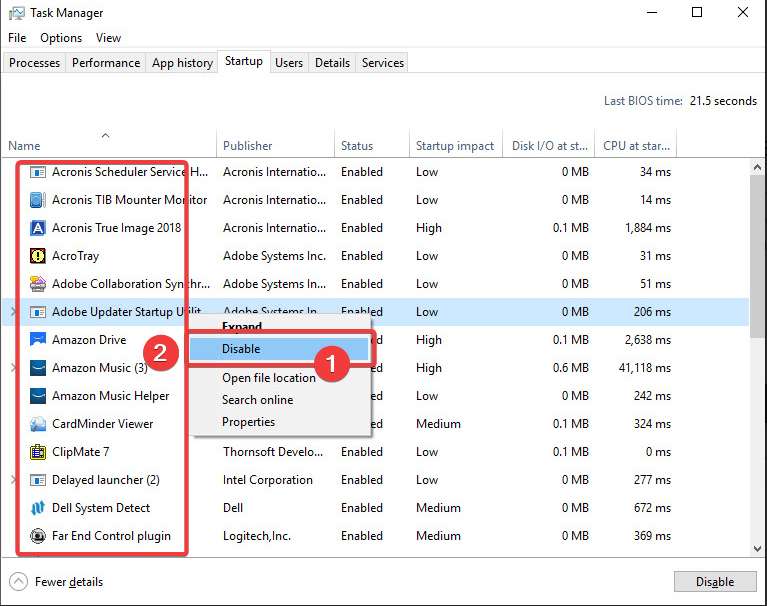Select the Acronis True Image 2018 row name
This screenshot has height=606, width=767.
coord(116,228)
